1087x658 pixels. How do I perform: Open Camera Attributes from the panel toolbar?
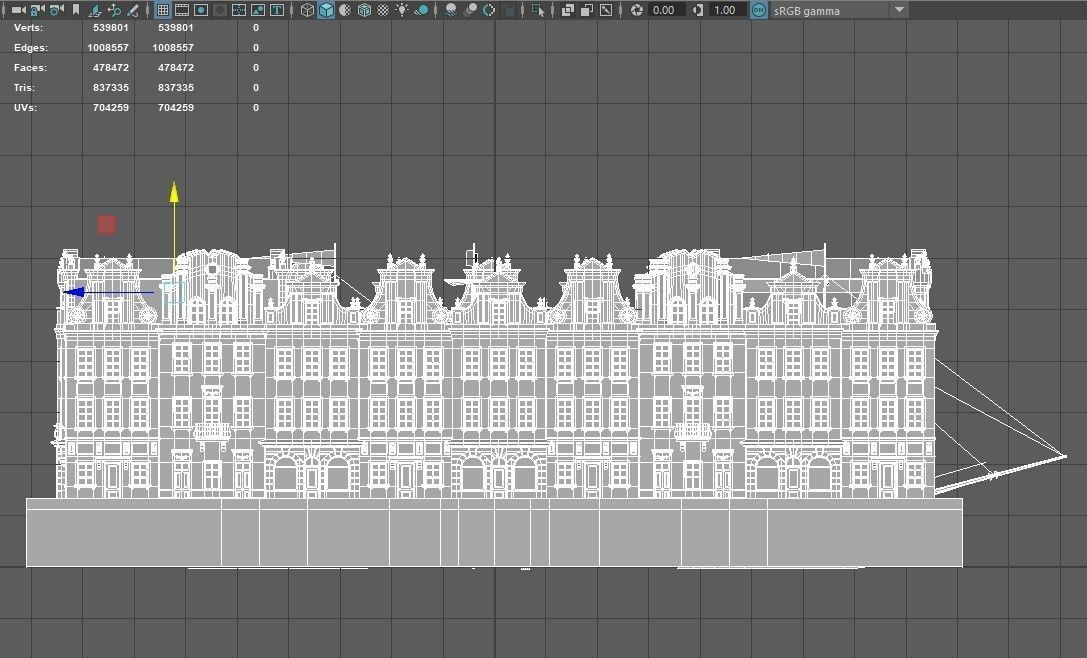(x=57, y=10)
